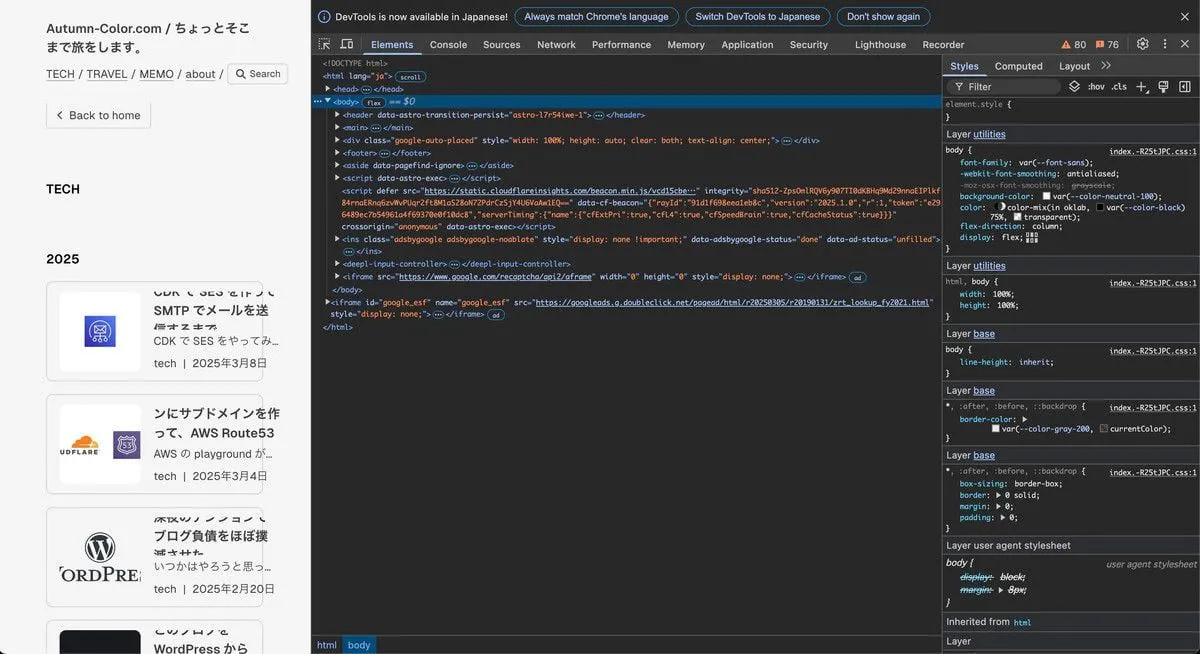
Task: Expand the head element node
Action: 328,89
